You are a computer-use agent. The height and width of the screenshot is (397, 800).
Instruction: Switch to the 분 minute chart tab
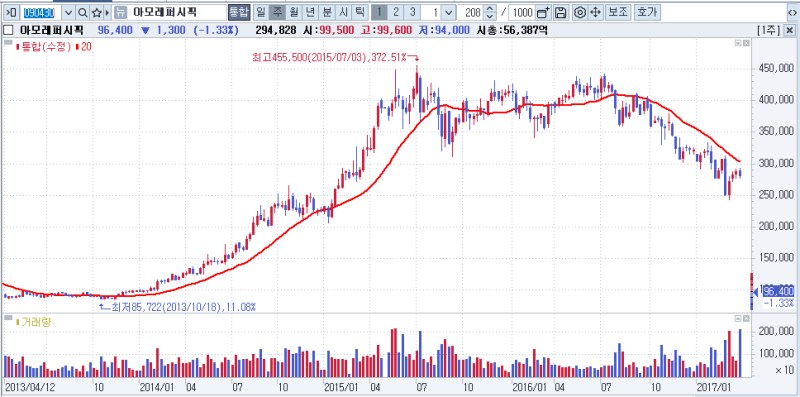(327, 12)
